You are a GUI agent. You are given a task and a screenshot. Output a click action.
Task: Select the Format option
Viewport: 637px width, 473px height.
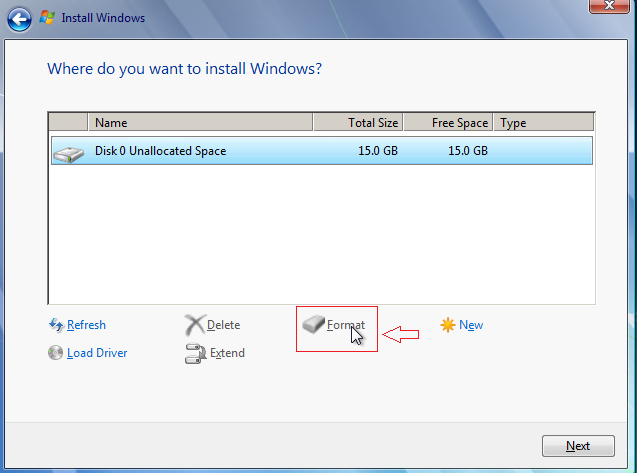click(x=346, y=325)
